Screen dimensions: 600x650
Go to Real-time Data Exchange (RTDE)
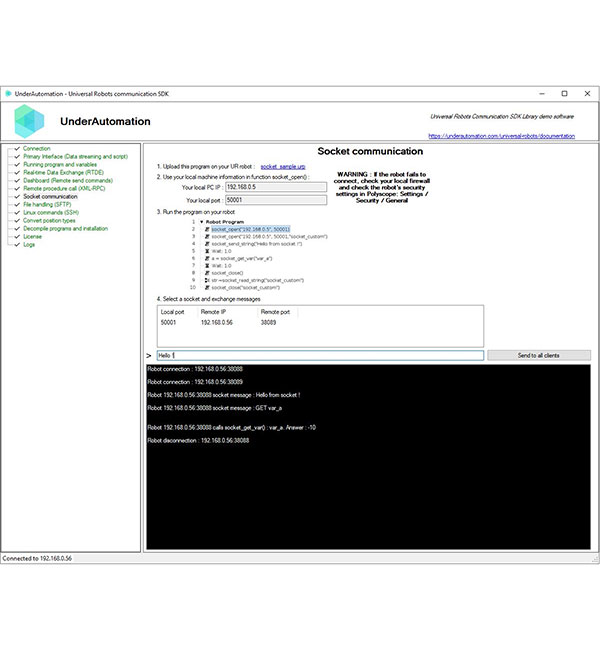pos(63,172)
